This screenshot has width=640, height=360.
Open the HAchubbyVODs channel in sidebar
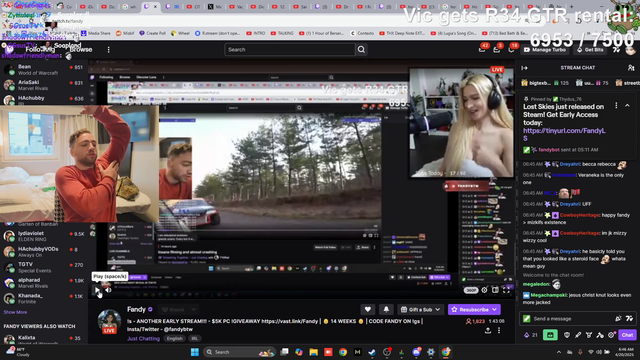coord(44,252)
